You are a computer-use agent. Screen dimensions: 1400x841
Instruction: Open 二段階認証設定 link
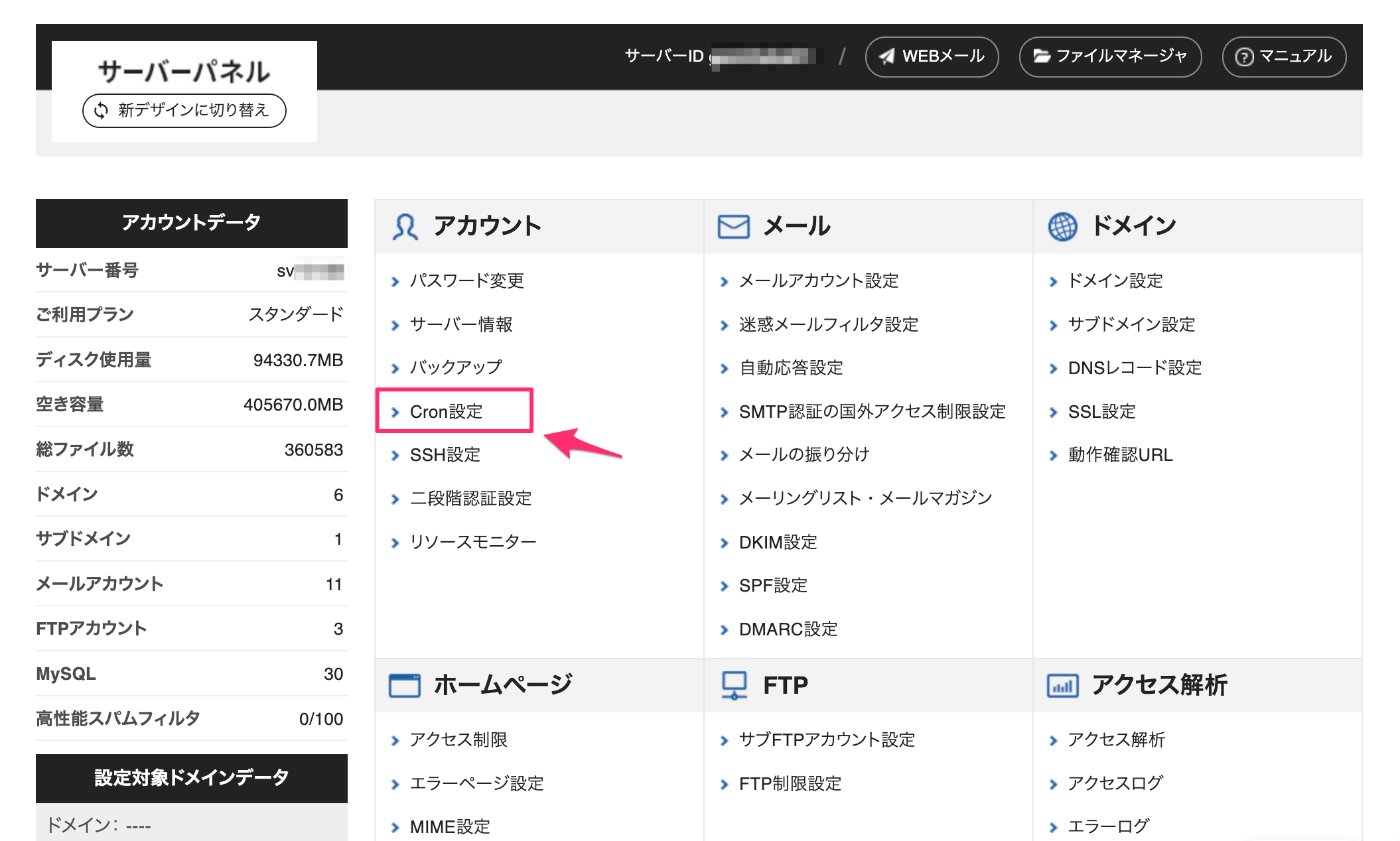(x=470, y=499)
